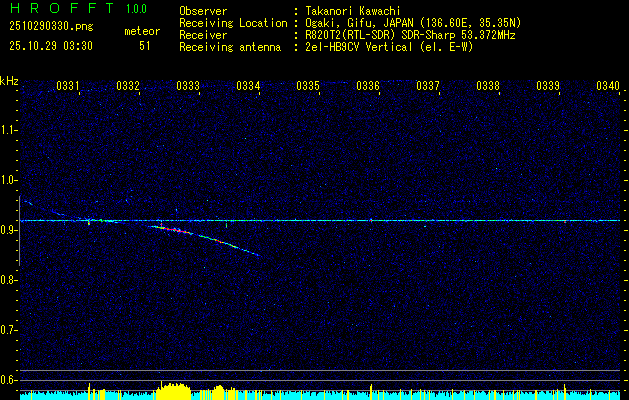Select antenna text 2el-HB9CV Vertical (el. E-W)
Screen dimensions: 629x400
point(389,47)
